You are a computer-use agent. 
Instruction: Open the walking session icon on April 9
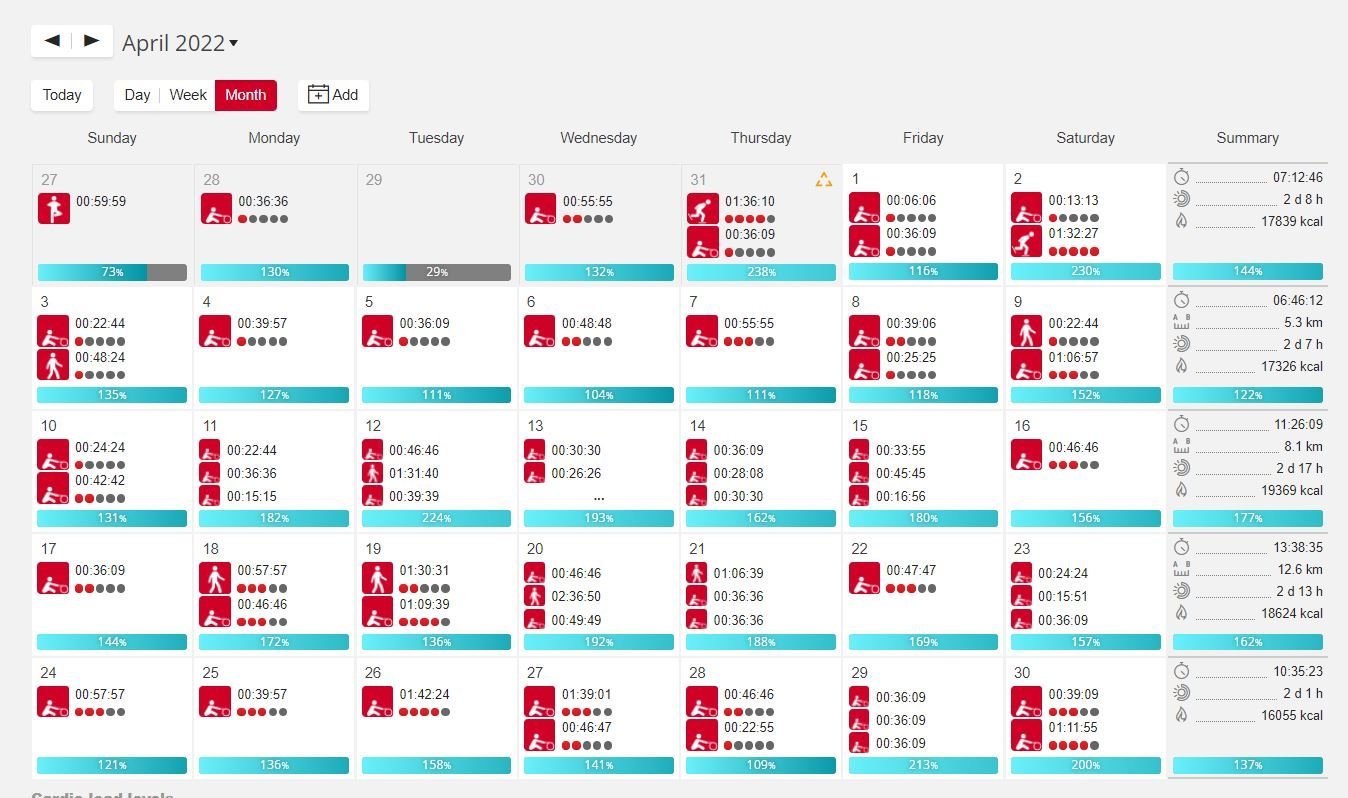point(1026,331)
